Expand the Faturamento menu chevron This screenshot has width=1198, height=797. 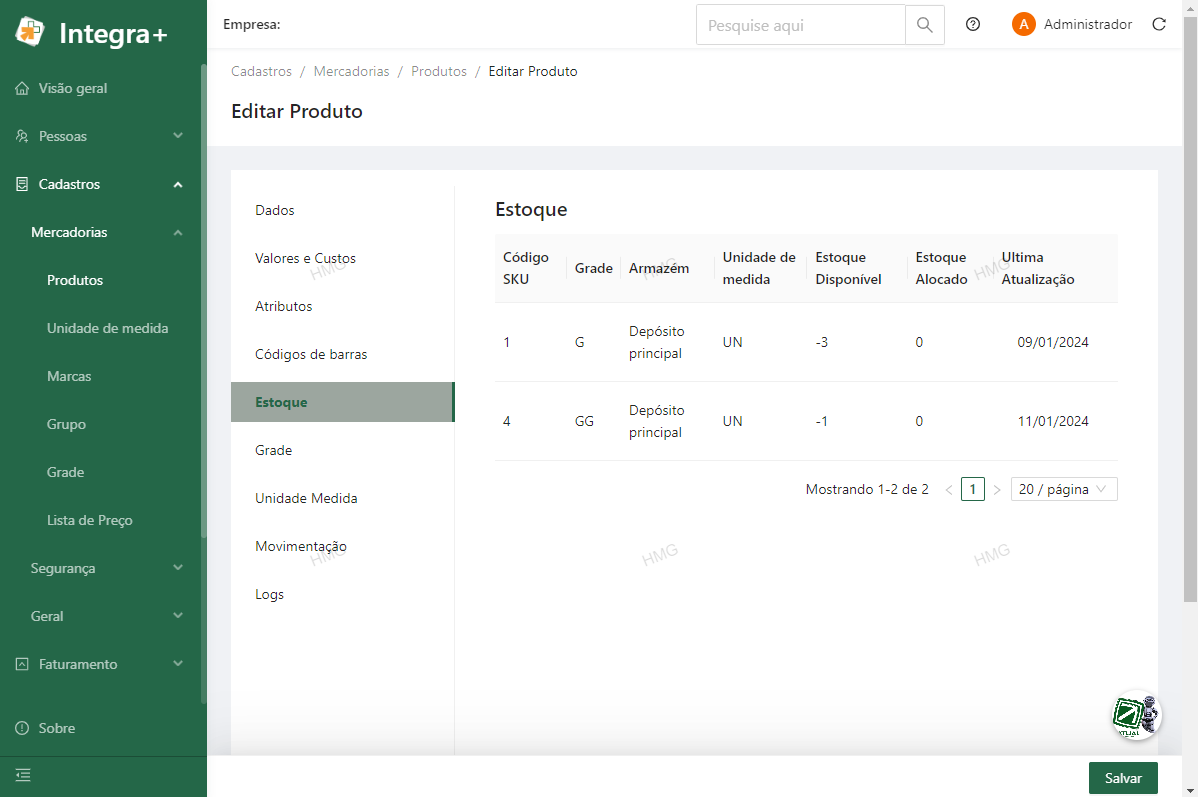178,664
